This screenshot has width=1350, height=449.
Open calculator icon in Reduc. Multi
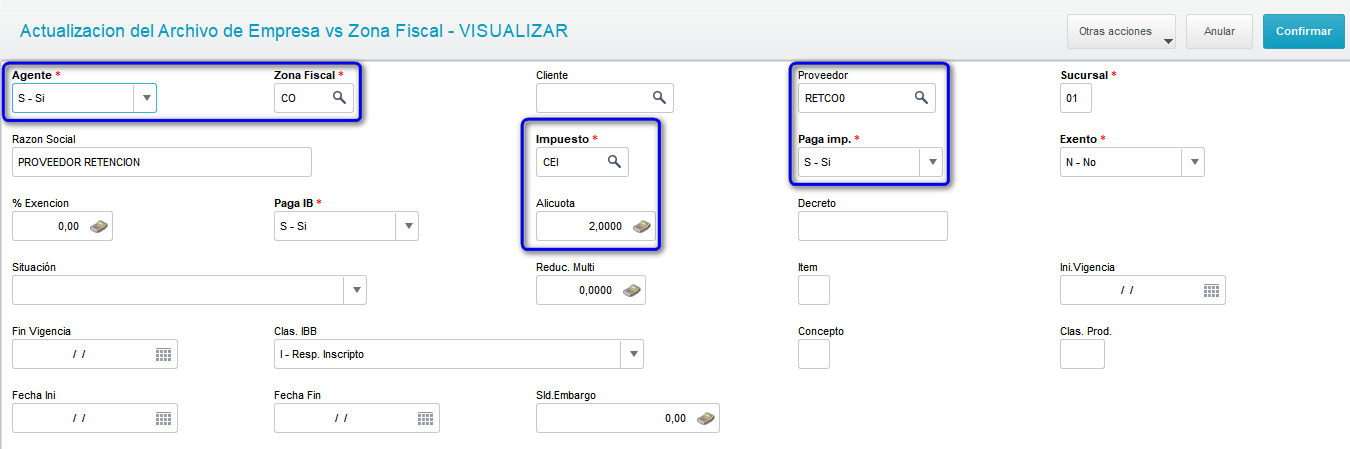(x=631, y=290)
